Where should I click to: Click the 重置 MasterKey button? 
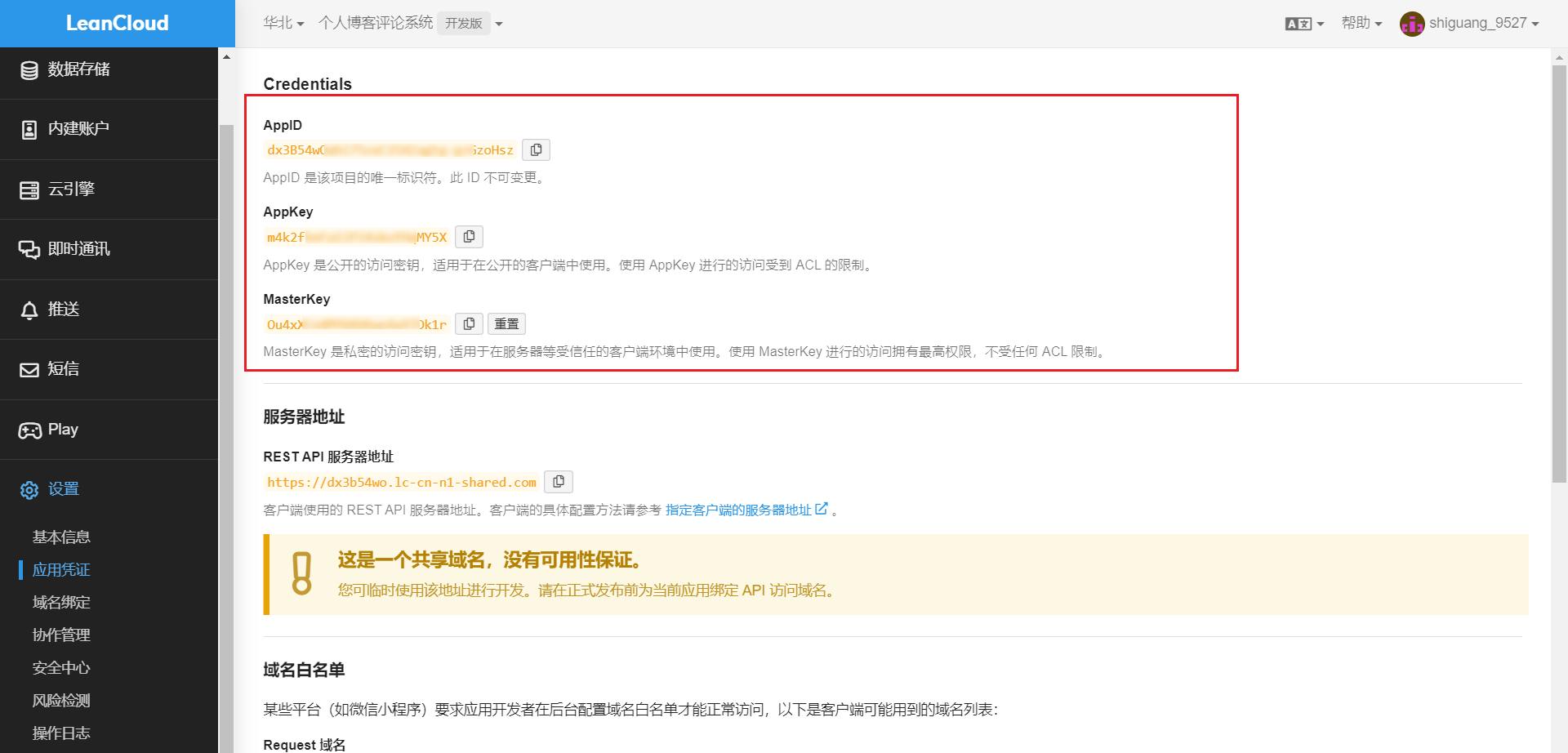pyautogui.click(x=506, y=324)
